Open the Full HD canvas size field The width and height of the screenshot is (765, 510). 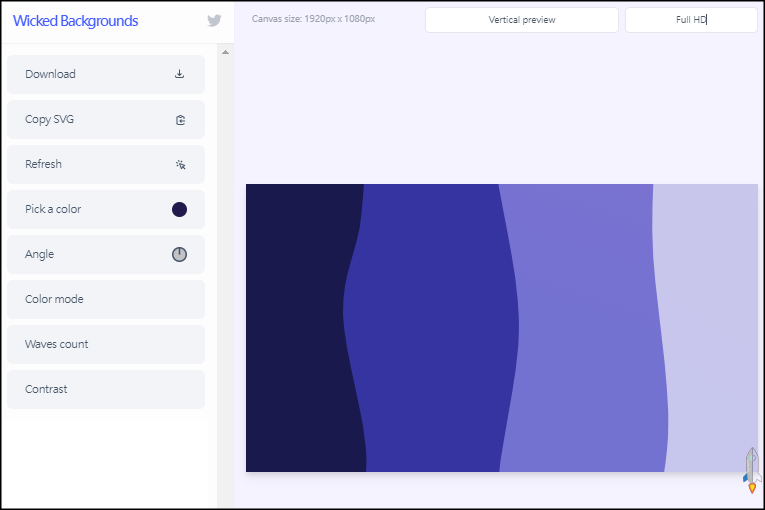(x=690, y=20)
